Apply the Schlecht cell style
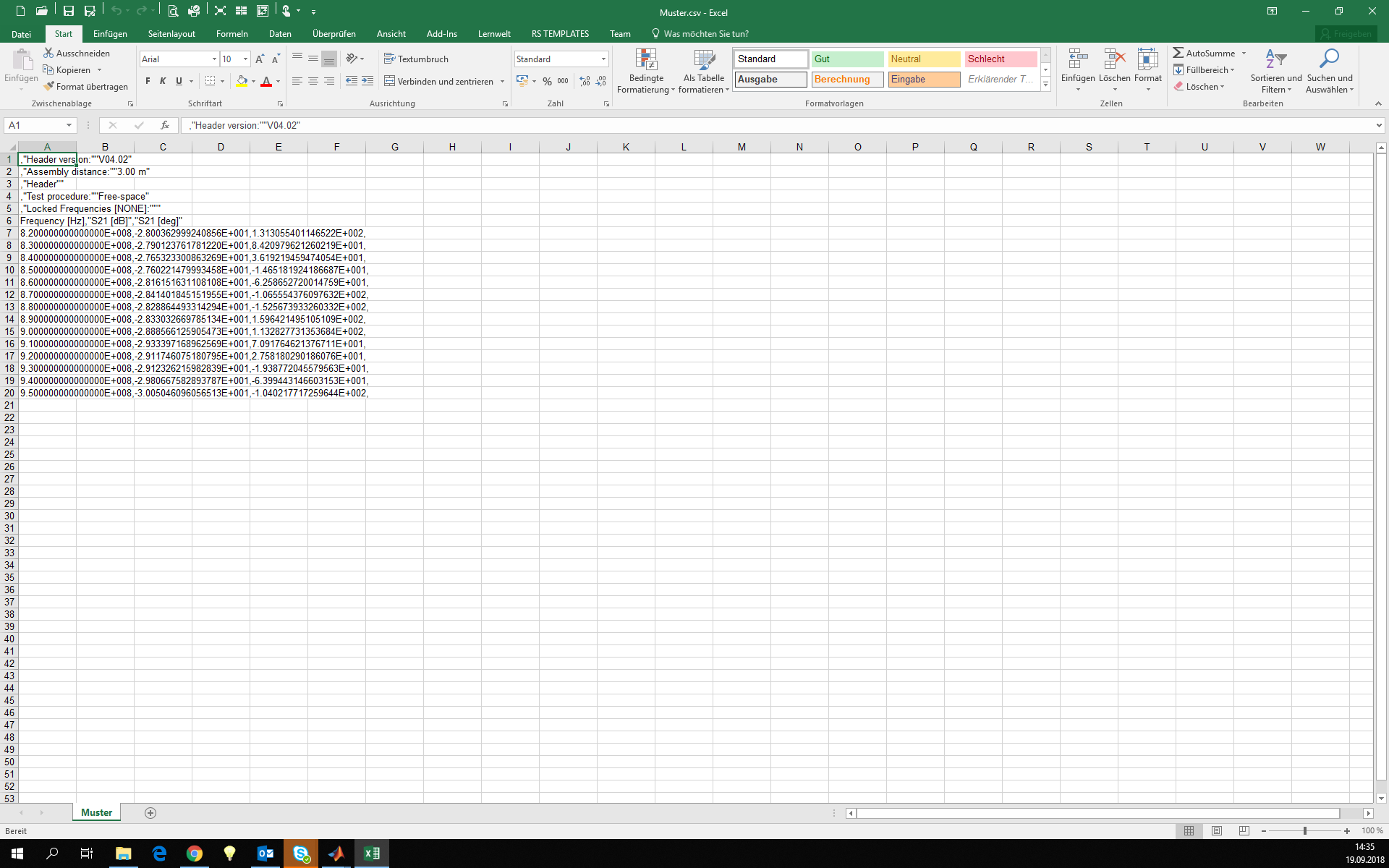This screenshot has width=1389, height=868. (x=1001, y=59)
